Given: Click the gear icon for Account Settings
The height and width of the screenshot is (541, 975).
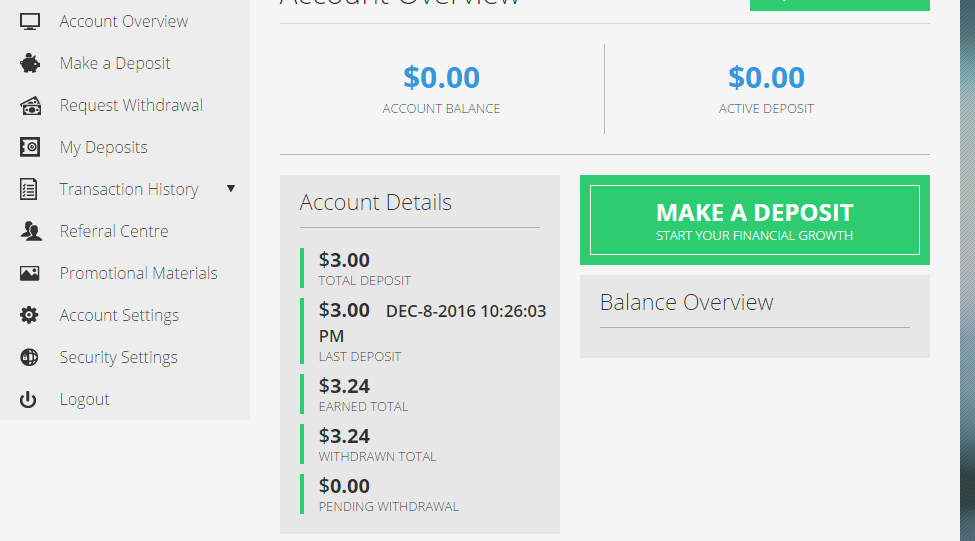Looking at the screenshot, I should [30, 315].
